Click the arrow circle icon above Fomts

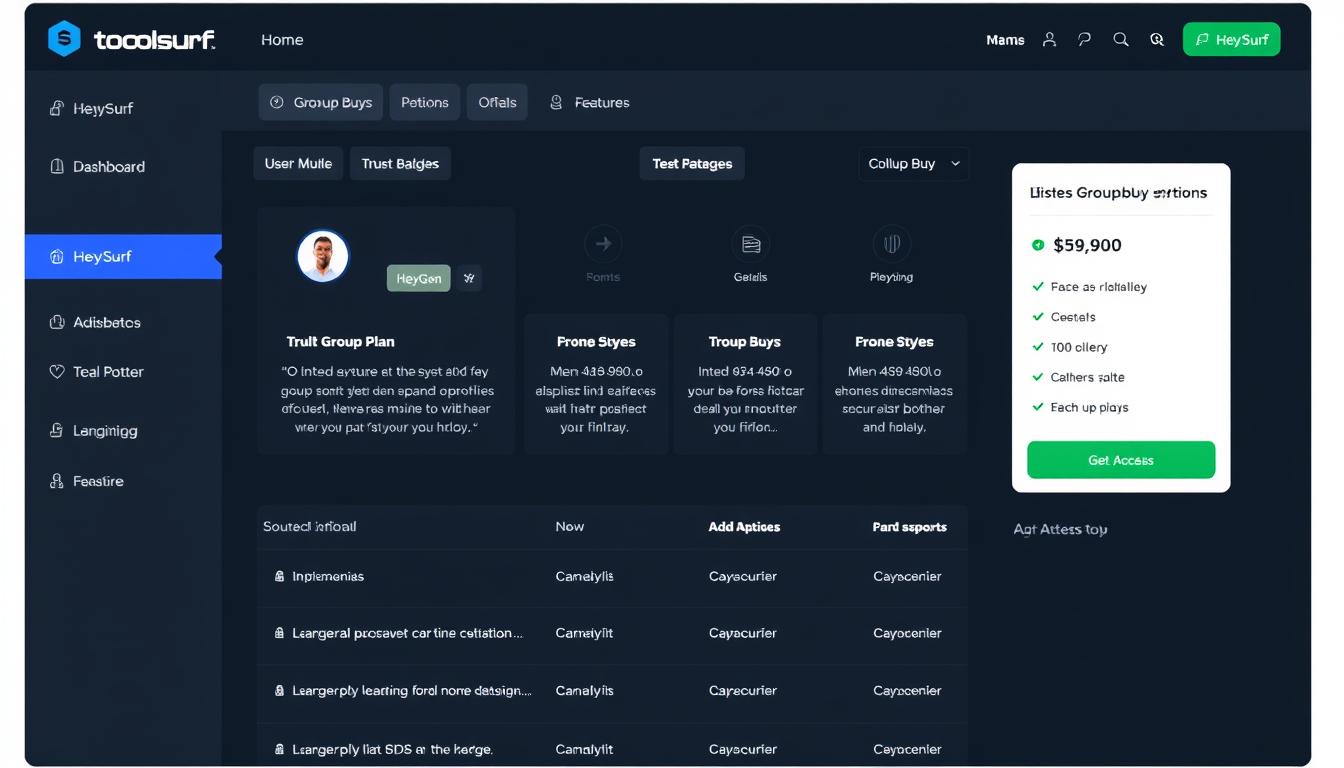click(603, 244)
